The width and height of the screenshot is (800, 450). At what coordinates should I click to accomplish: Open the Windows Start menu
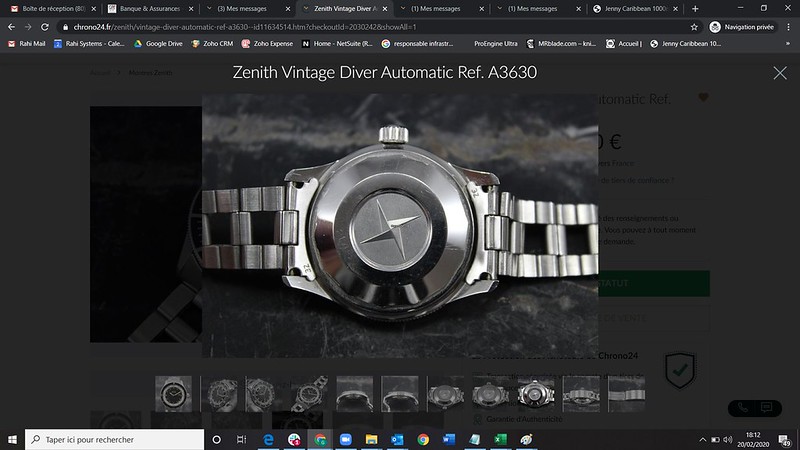tap(12, 439)
